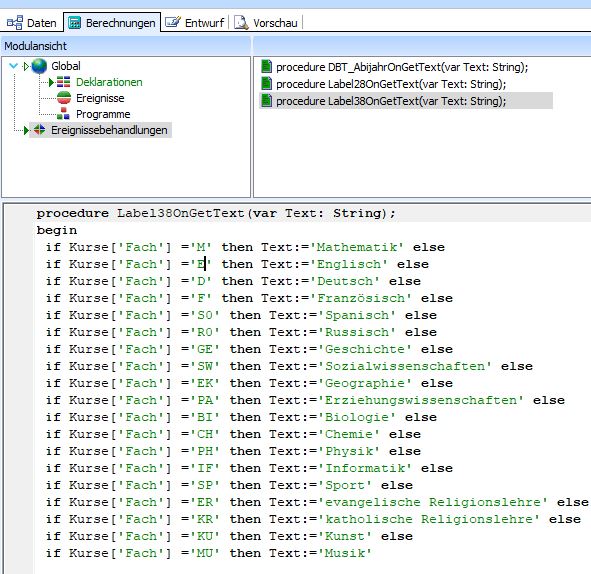Click the Deklarationen grid icon

tap(63, 82)
